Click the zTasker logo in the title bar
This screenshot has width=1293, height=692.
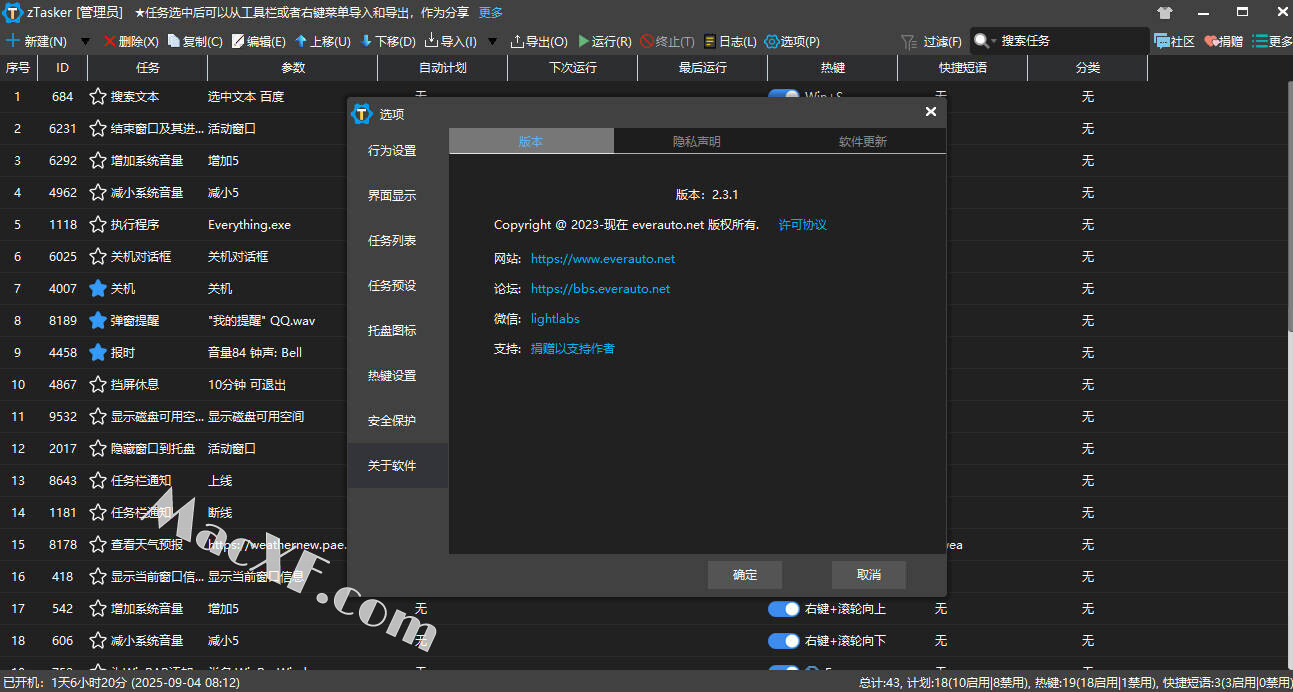(13, 13)
